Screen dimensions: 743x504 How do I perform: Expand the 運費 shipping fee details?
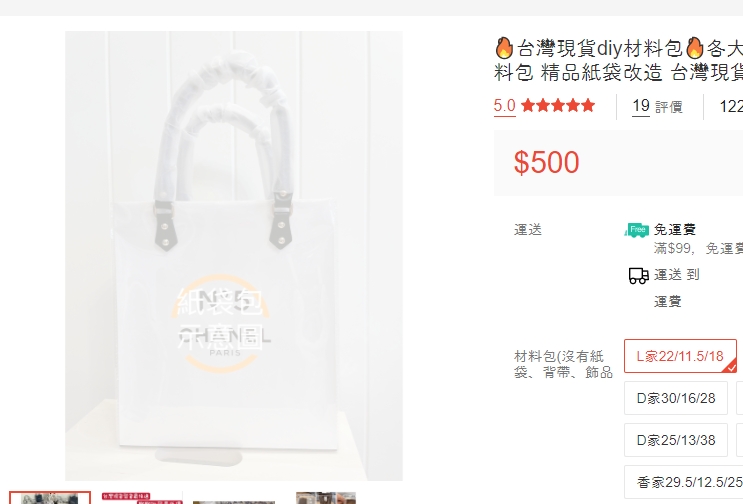pos(668,301)
